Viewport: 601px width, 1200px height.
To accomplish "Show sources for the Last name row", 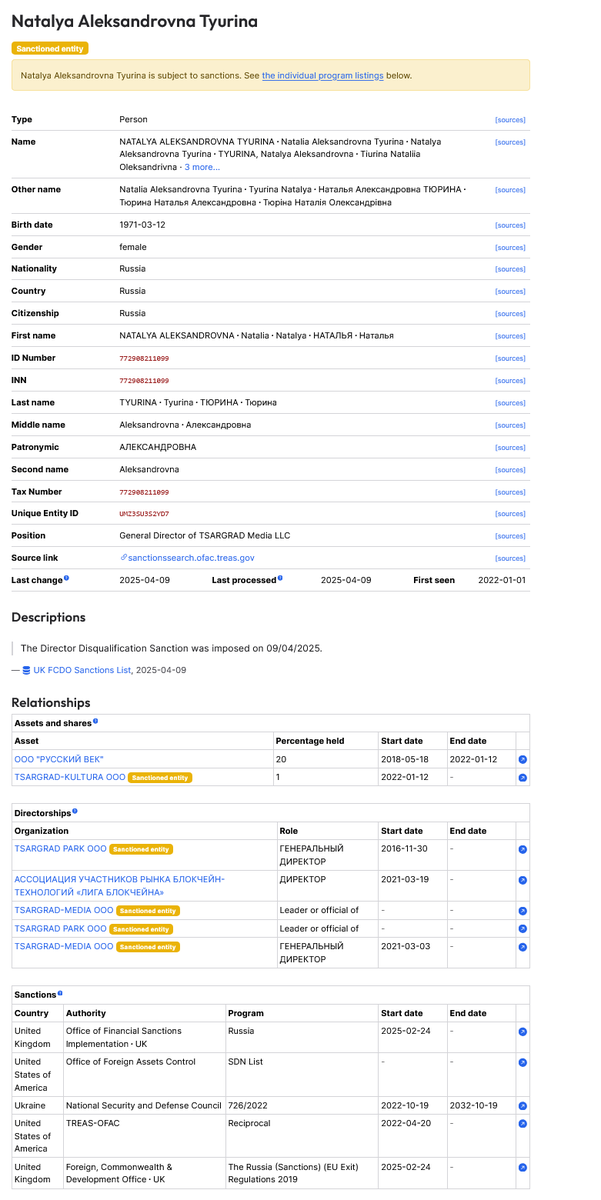I will click(510, 403).
